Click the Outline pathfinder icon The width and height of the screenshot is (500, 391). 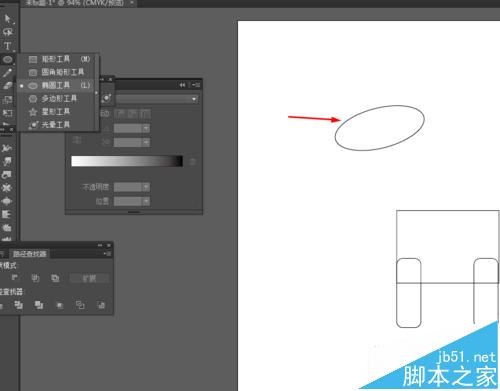pos(80,305)
